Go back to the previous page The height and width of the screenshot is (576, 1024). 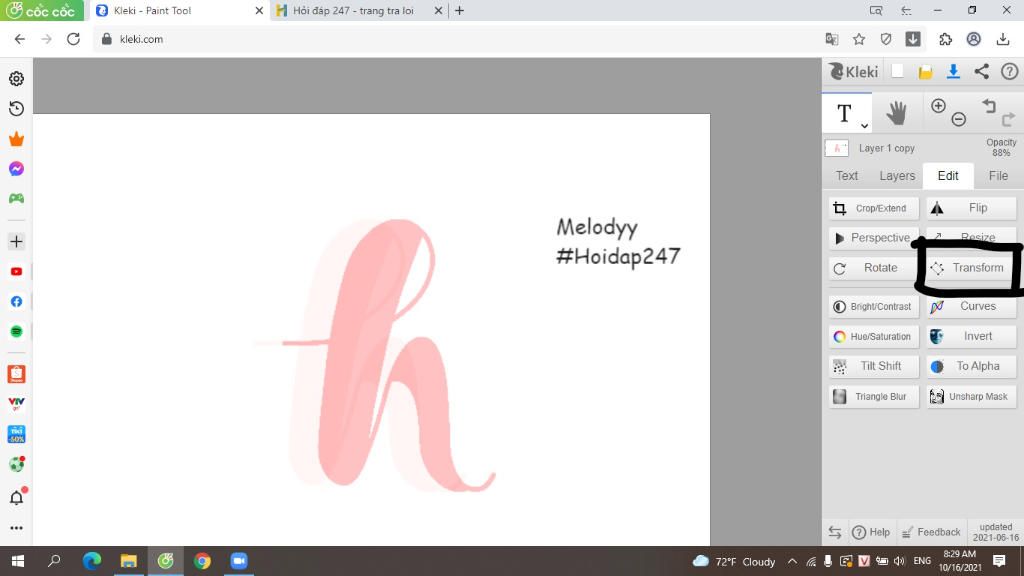pos(20,39)
